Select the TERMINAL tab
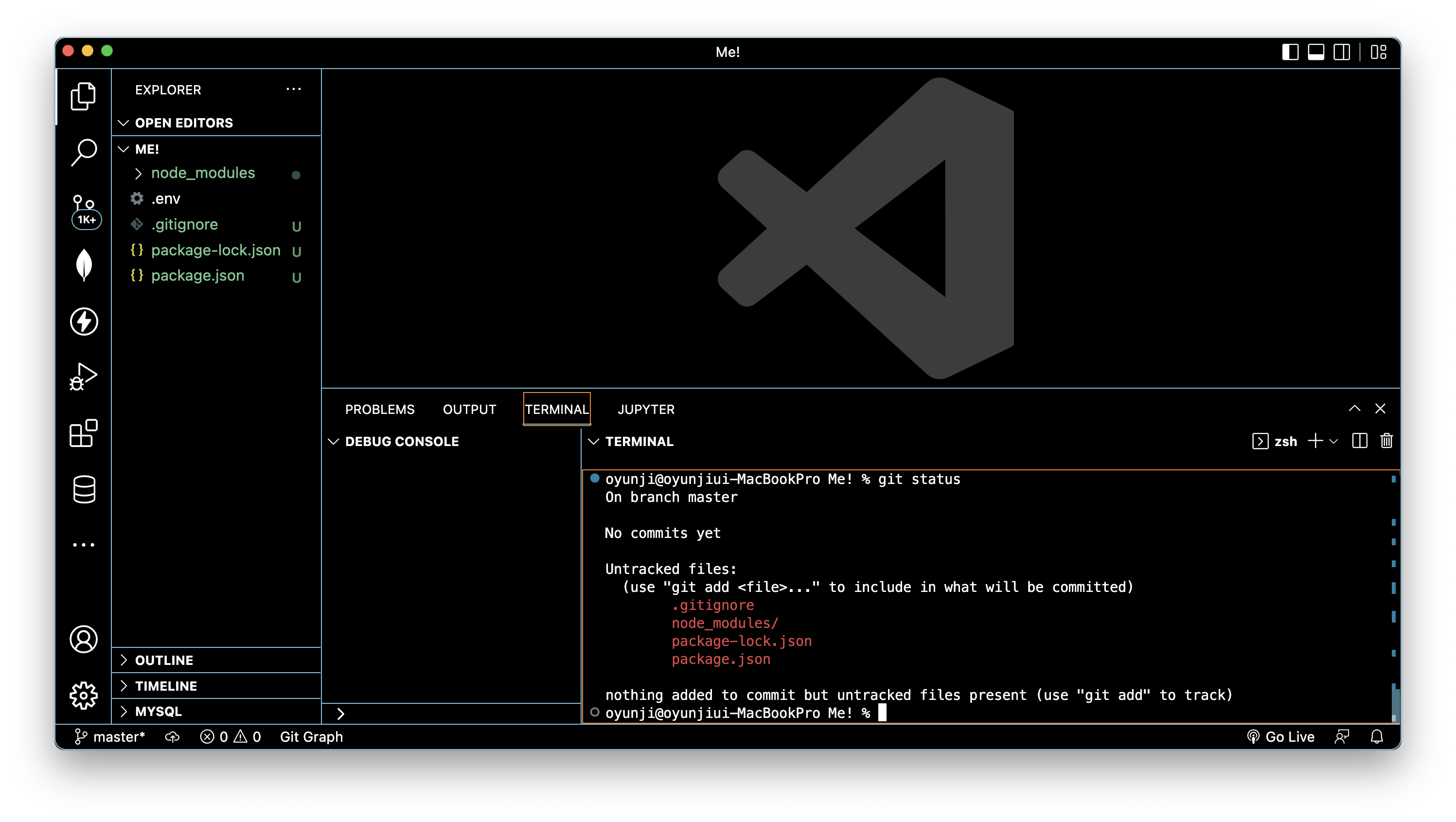Viewport: 1456px width, 822px height. (557, 410)
